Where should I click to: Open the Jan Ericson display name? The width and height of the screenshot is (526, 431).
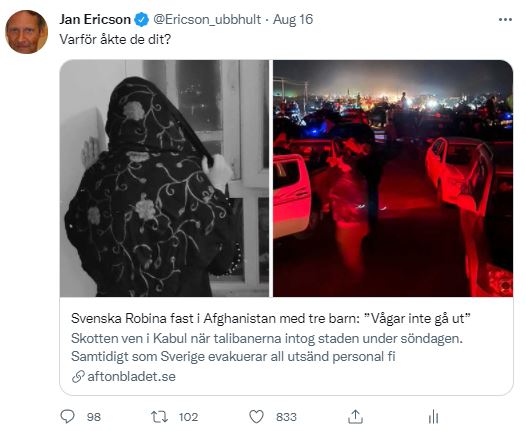[x=95, y=19]
